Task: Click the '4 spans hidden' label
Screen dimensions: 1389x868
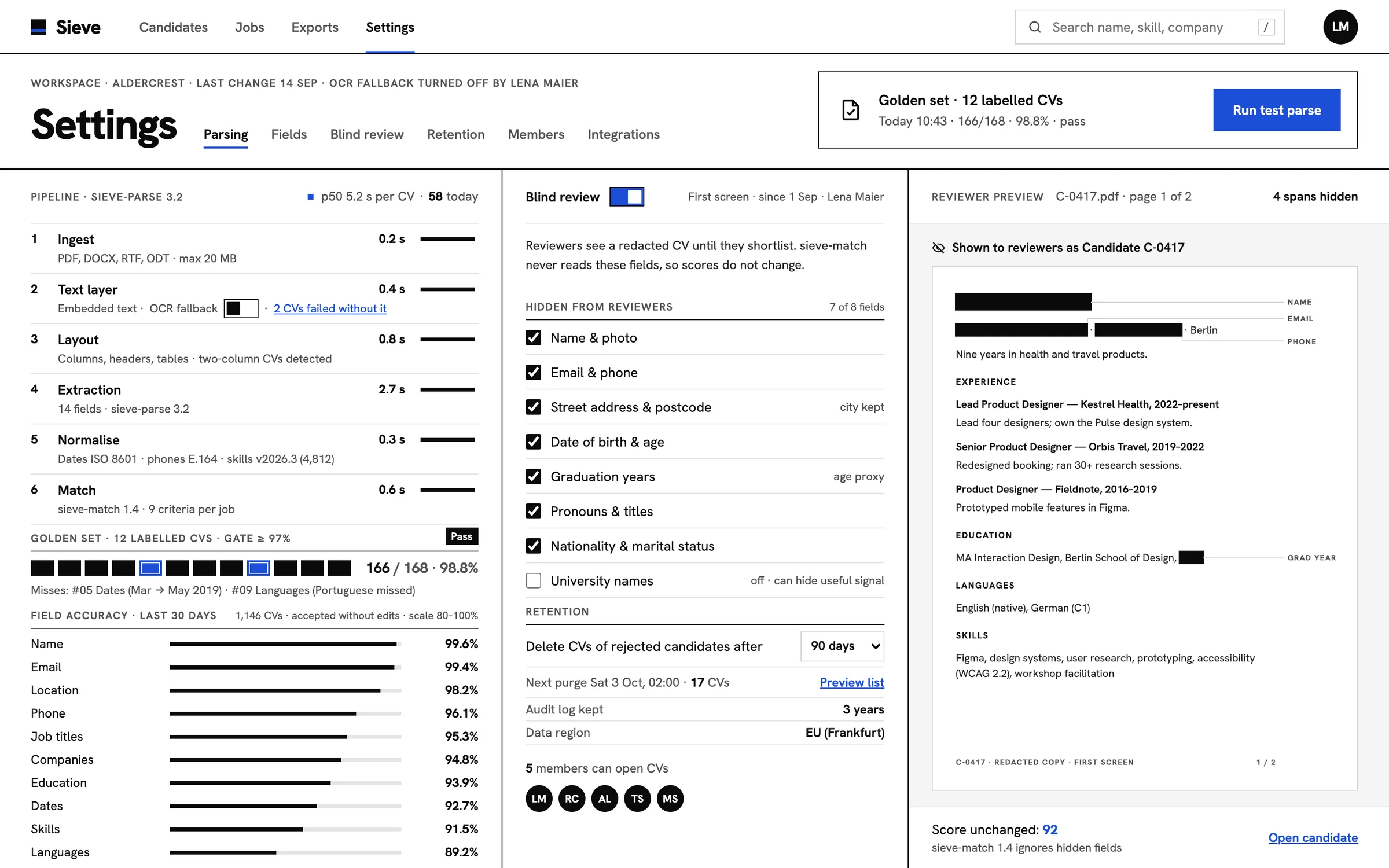Action: coord(1315,197)
